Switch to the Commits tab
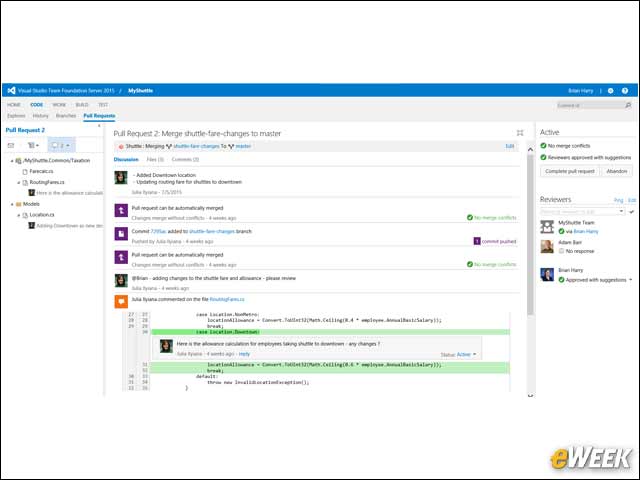The image size is (640, 480). coord(185,160)
